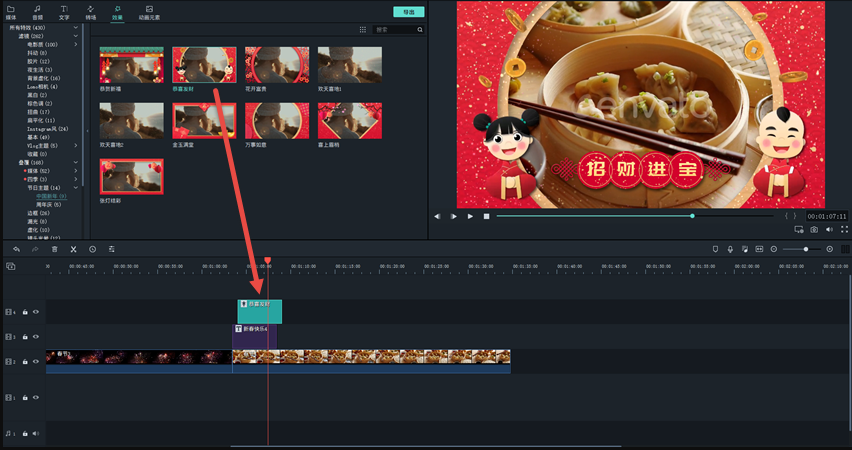Toggle lock on audio track 1
The width and height of the screenshot is (852, 450).
pyautogui.click(x=25, y=434)
